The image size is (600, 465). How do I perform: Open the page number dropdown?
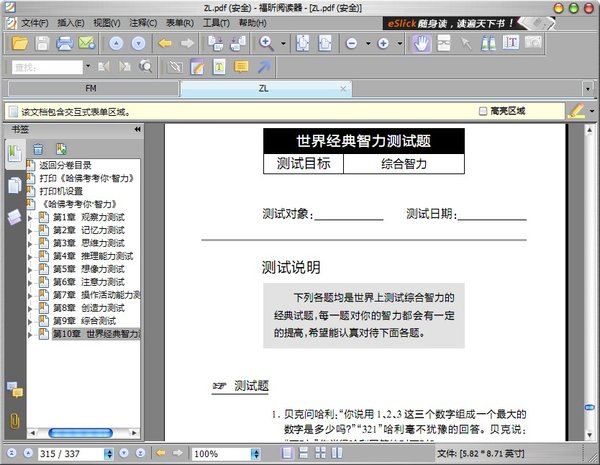[109, 454]
